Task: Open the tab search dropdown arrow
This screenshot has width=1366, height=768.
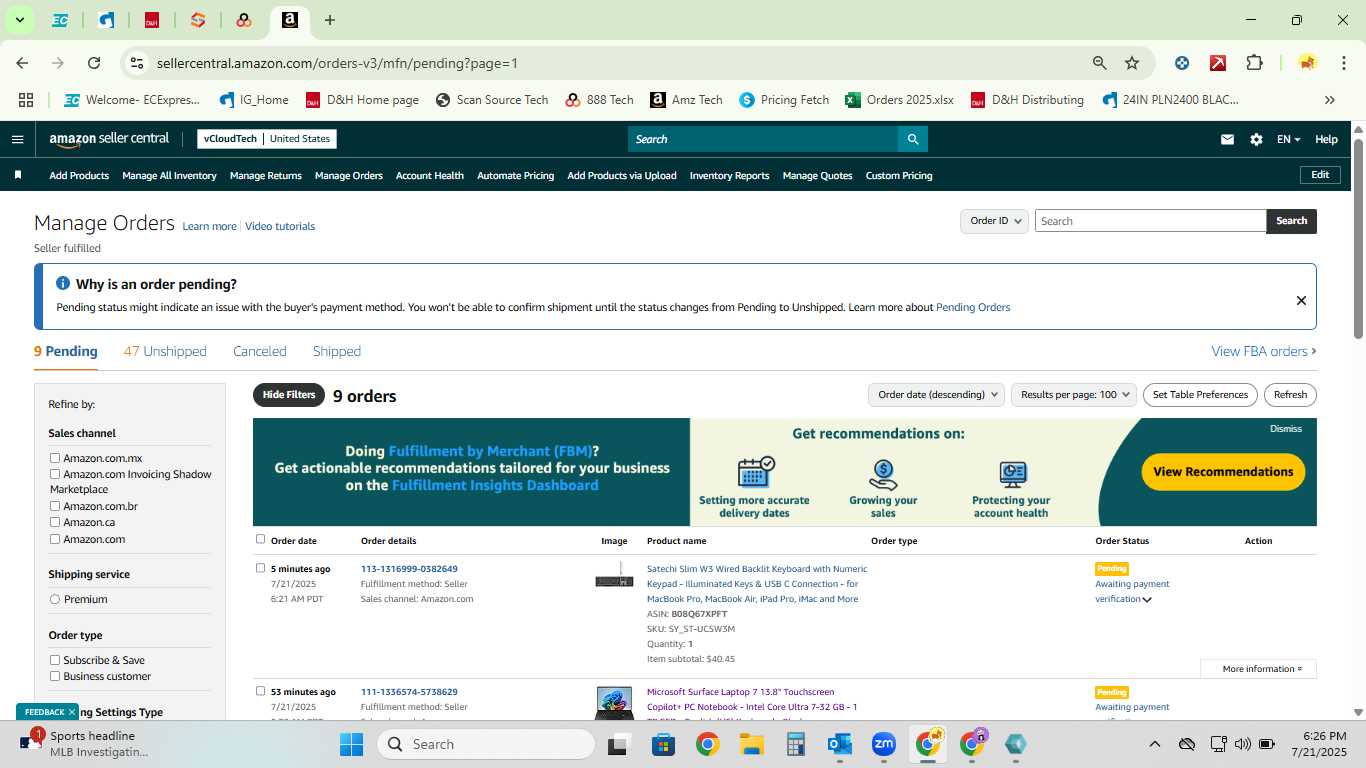Action: tap(20, 20)
